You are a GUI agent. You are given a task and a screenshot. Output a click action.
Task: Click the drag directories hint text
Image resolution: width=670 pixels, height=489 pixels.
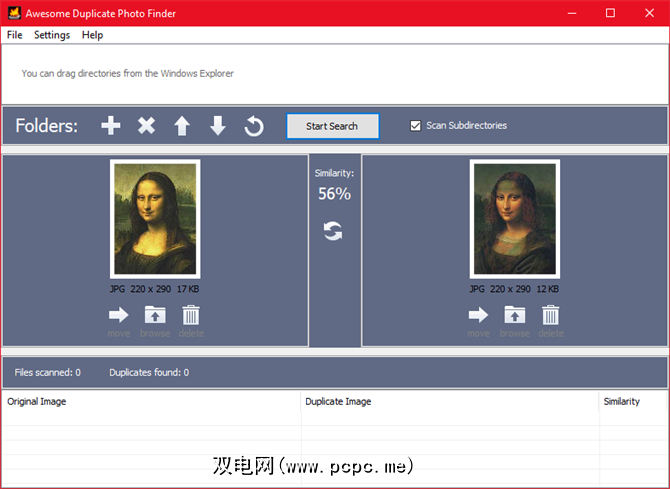coord(127,73)
